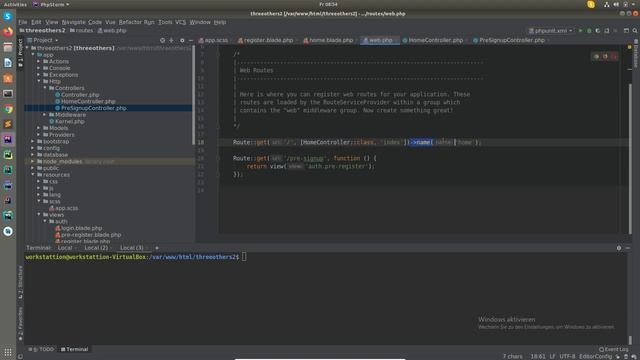Open Files manager from the dock
Viewport: 640px width, 360px height.
(8, 47)
